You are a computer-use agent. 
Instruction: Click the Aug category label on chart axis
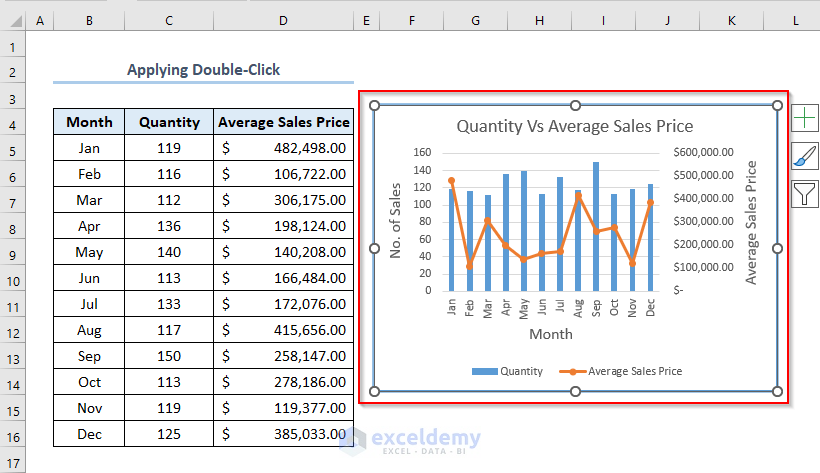(578, 308)
